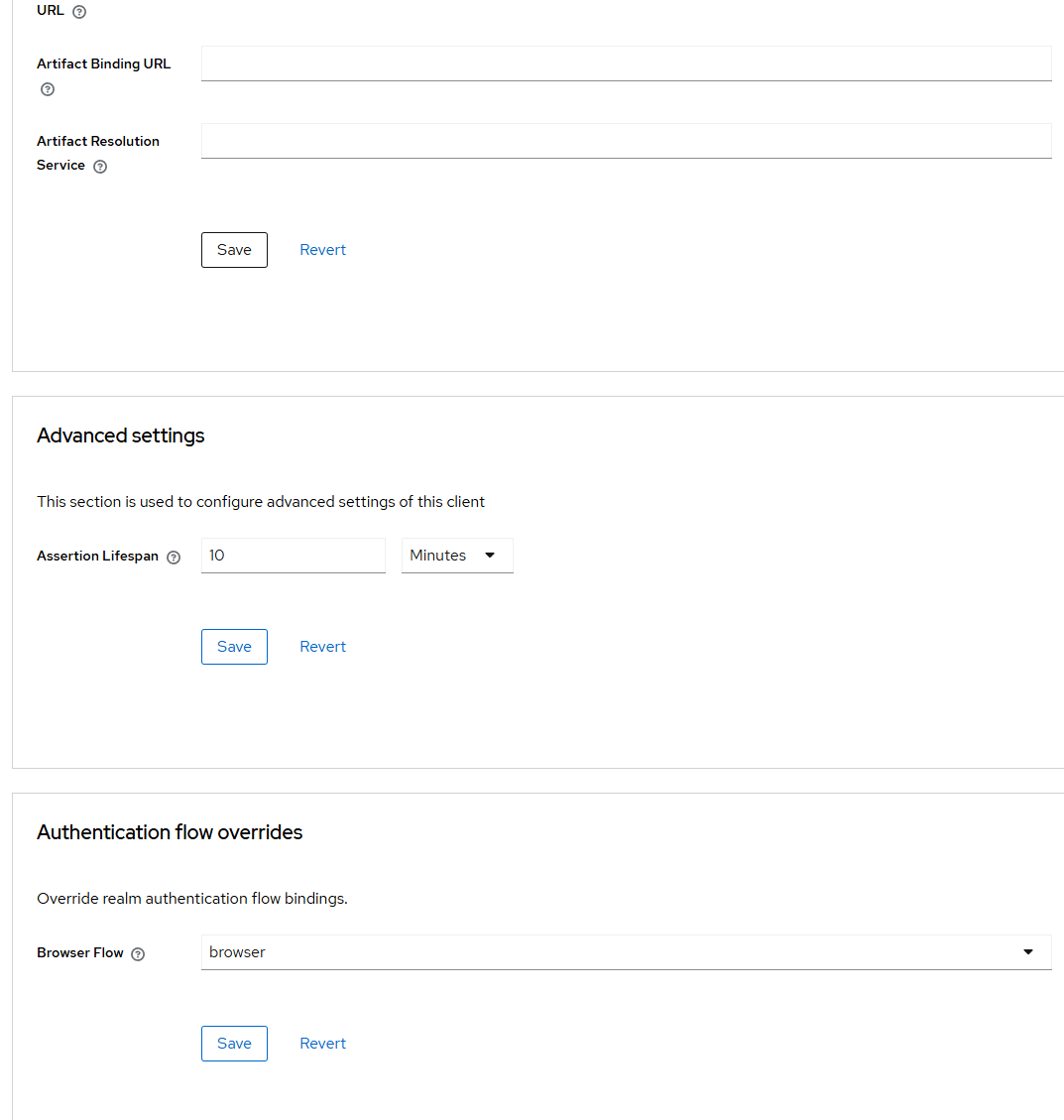The height and width of the screenshot is (1120, 1064).
Task: Revert the Advanced settings changes
Action: [x=323, y=647]
